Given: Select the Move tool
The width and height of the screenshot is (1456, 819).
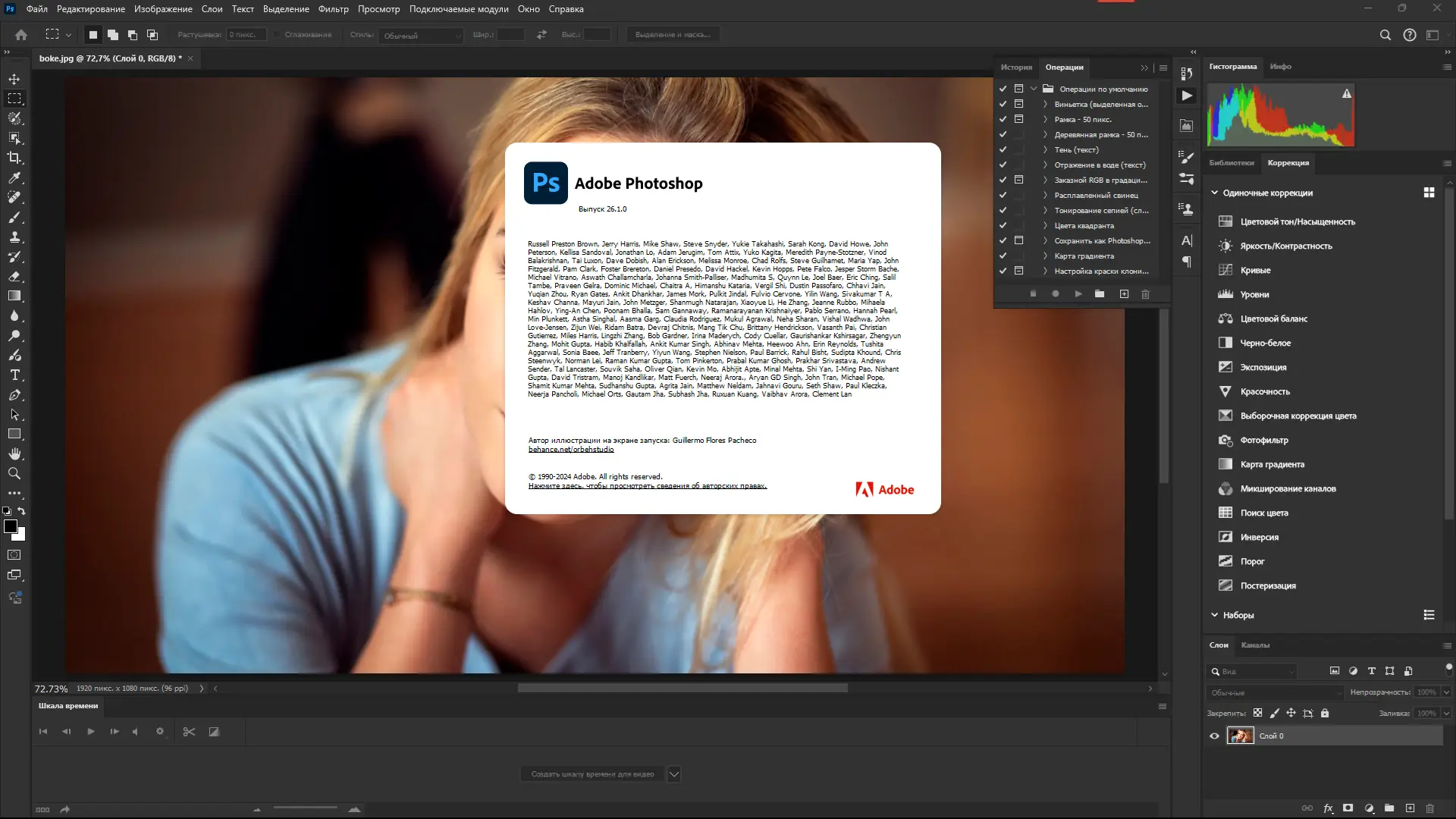Looking at the screenshot, I should (x=14, y=78).
